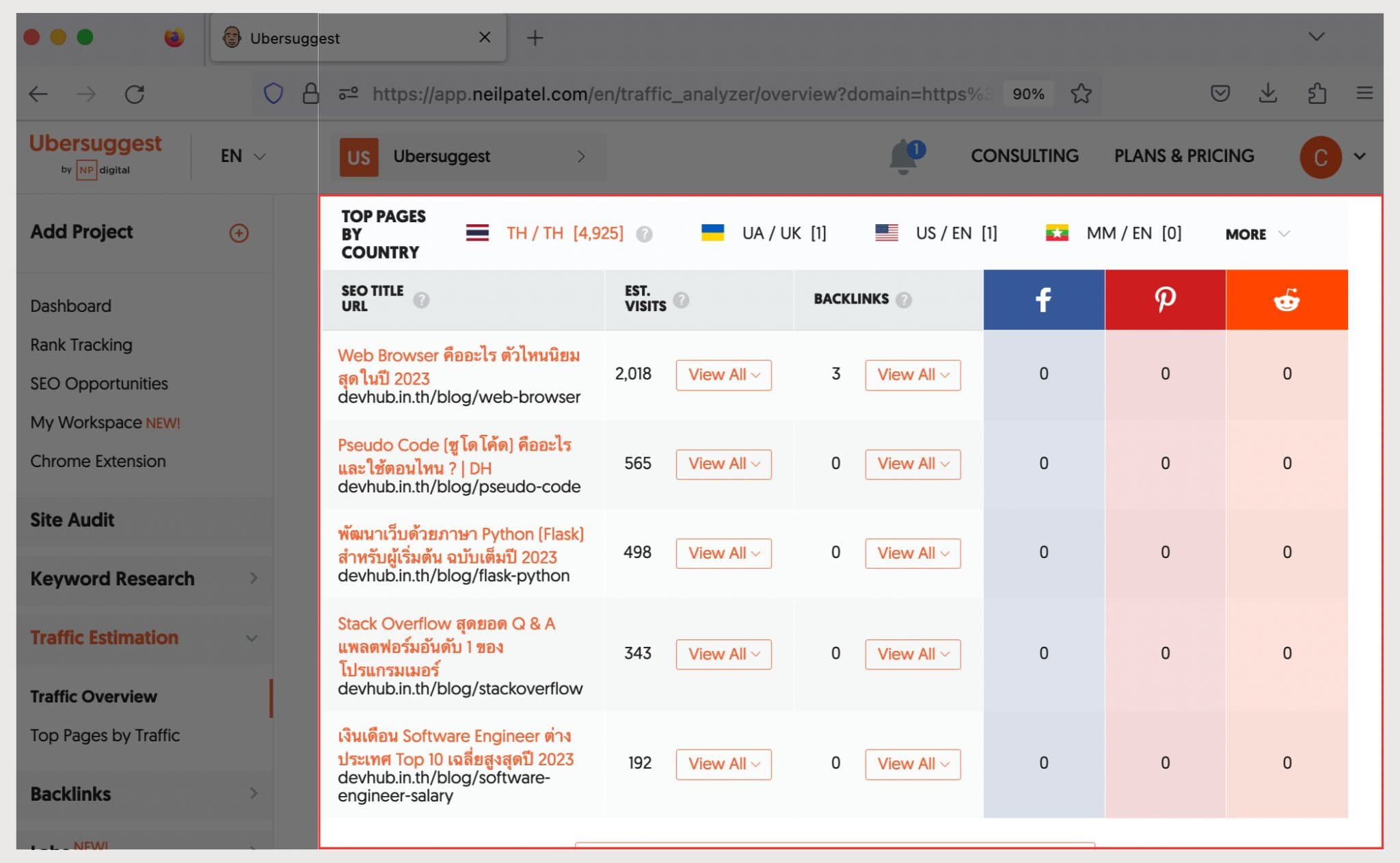Screen dimensions: 1400x863
Task: Expand backlinks View All for flask-python row
Action: coord(913,553)
